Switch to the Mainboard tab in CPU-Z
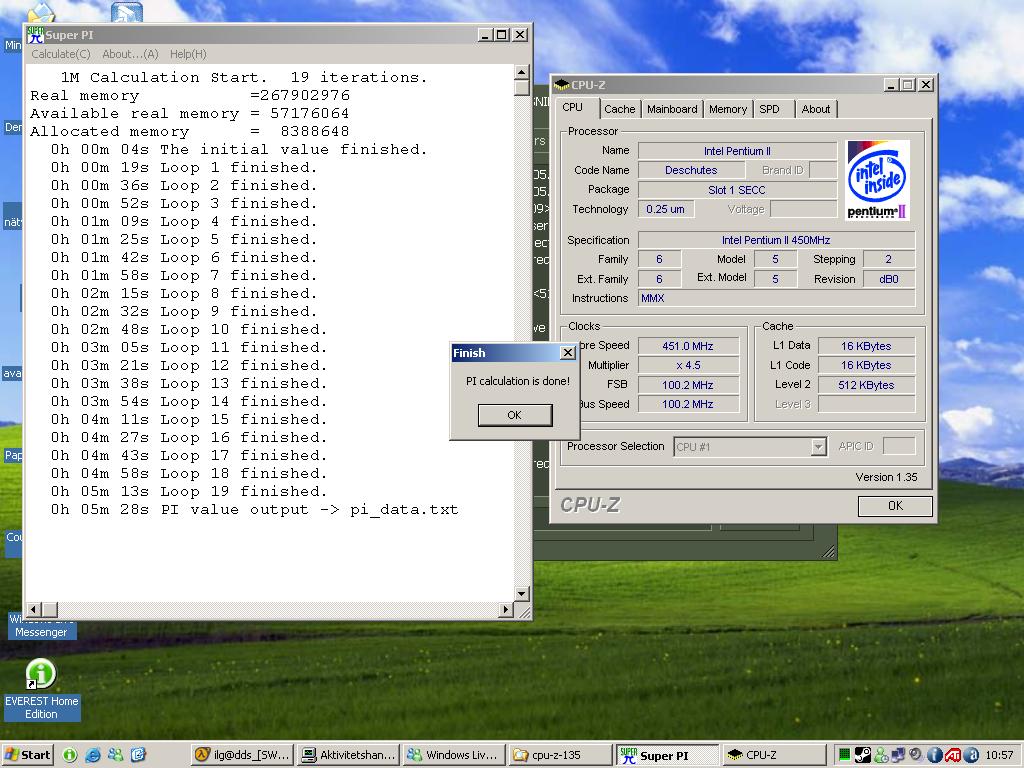The width and height of the screenshot is (1024, 768). click(672, 109)
